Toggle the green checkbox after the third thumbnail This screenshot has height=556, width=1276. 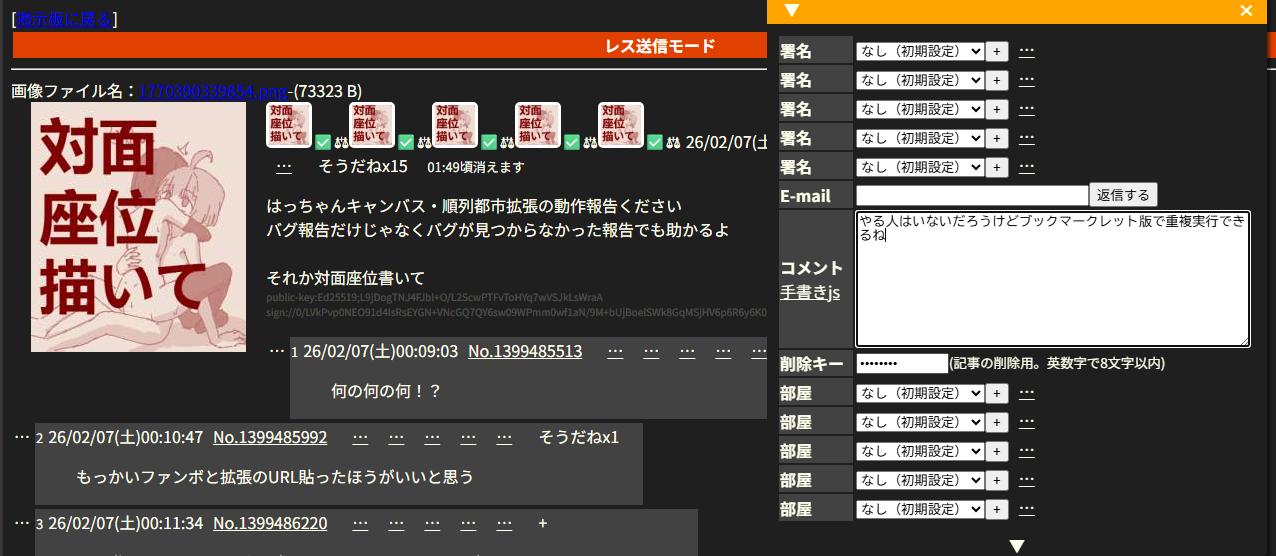[x=489, y=142]
